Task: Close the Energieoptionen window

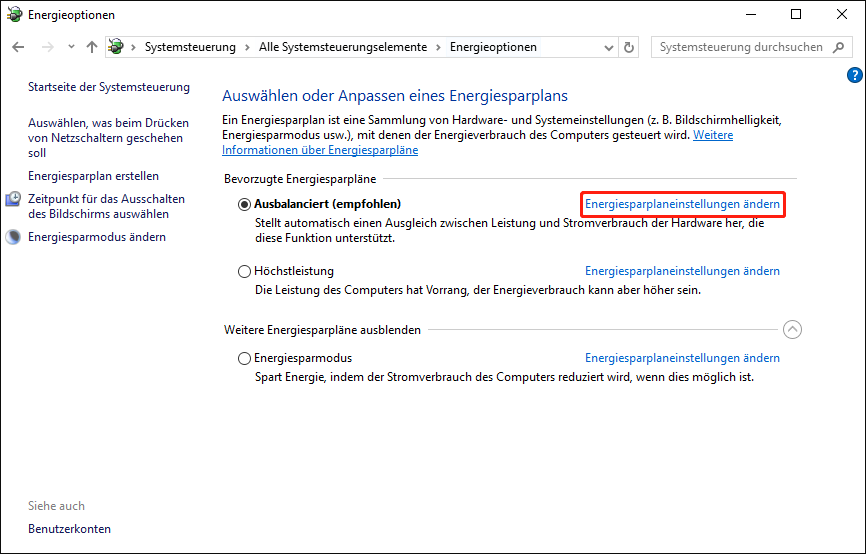Action: [842, 14]
